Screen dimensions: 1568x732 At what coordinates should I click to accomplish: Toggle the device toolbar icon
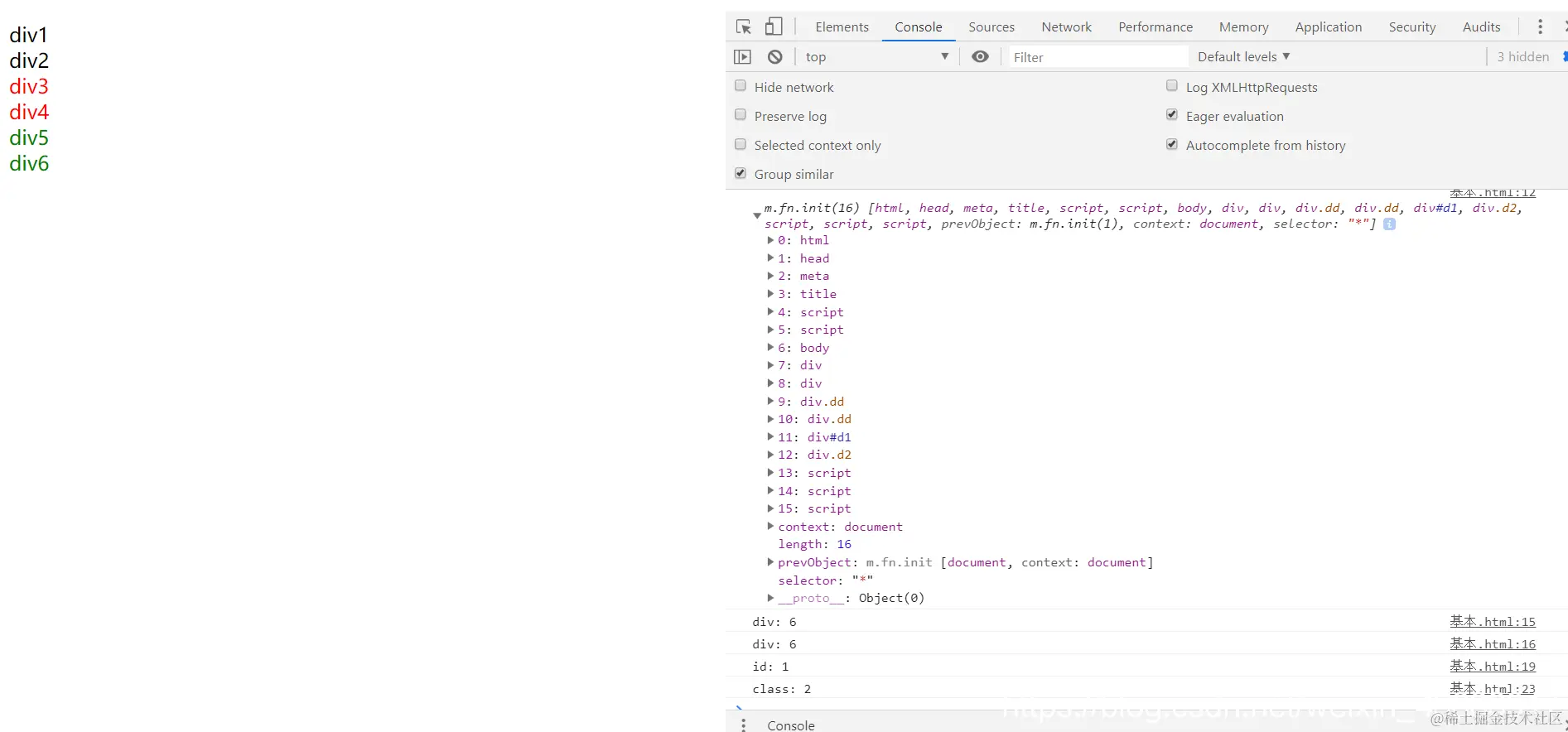(774, 26)
